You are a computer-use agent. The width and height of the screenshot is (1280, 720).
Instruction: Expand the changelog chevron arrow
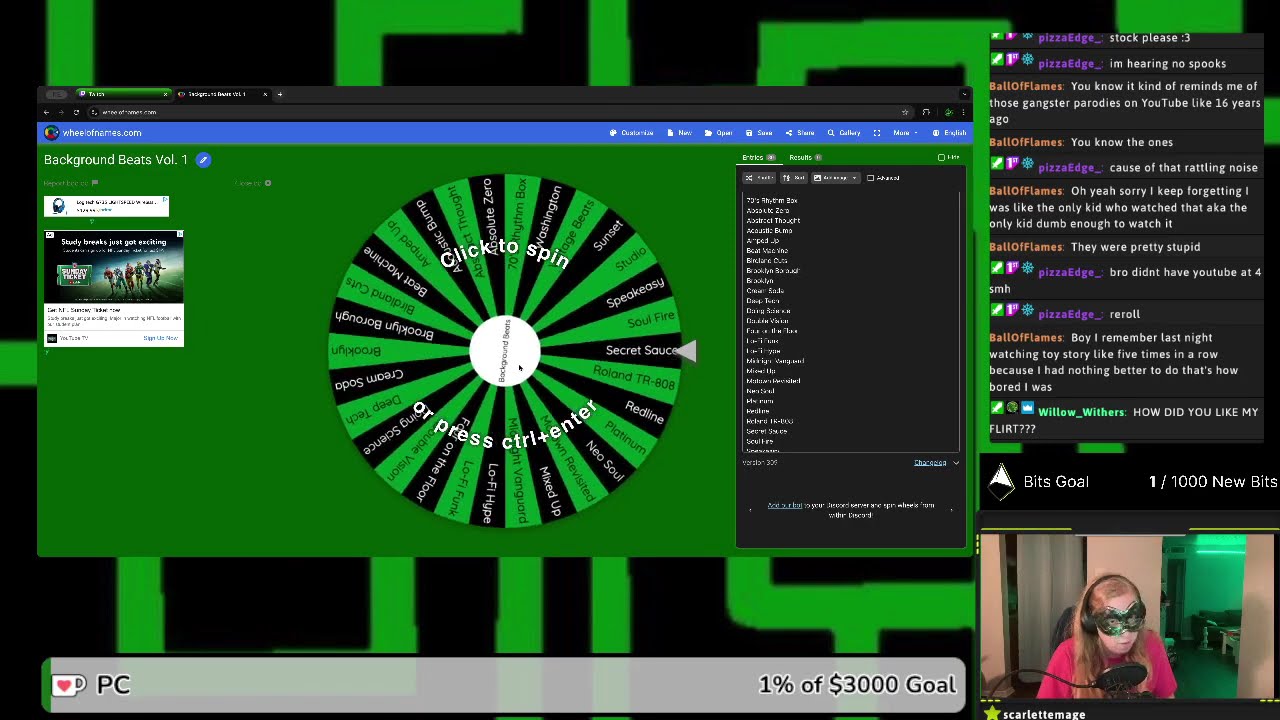956,463
